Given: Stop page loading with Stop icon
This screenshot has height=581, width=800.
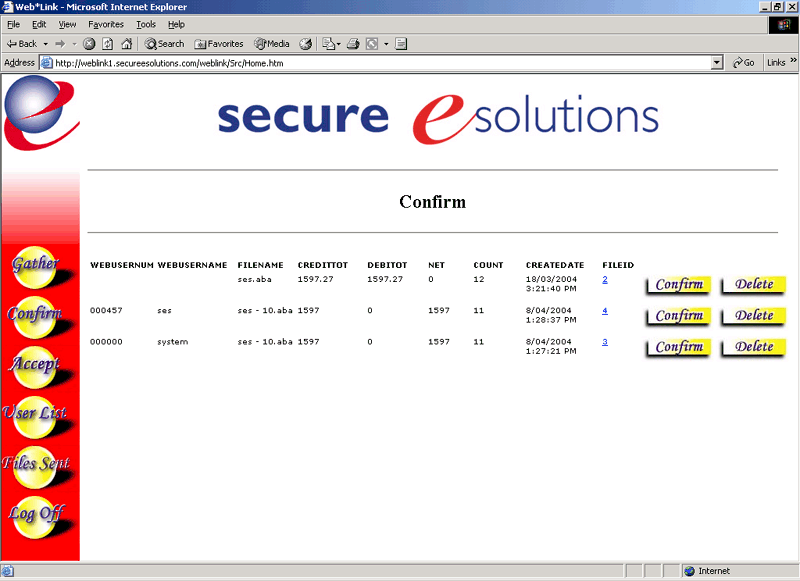Looking at the screenshot, I should click(x=89, y=44).
